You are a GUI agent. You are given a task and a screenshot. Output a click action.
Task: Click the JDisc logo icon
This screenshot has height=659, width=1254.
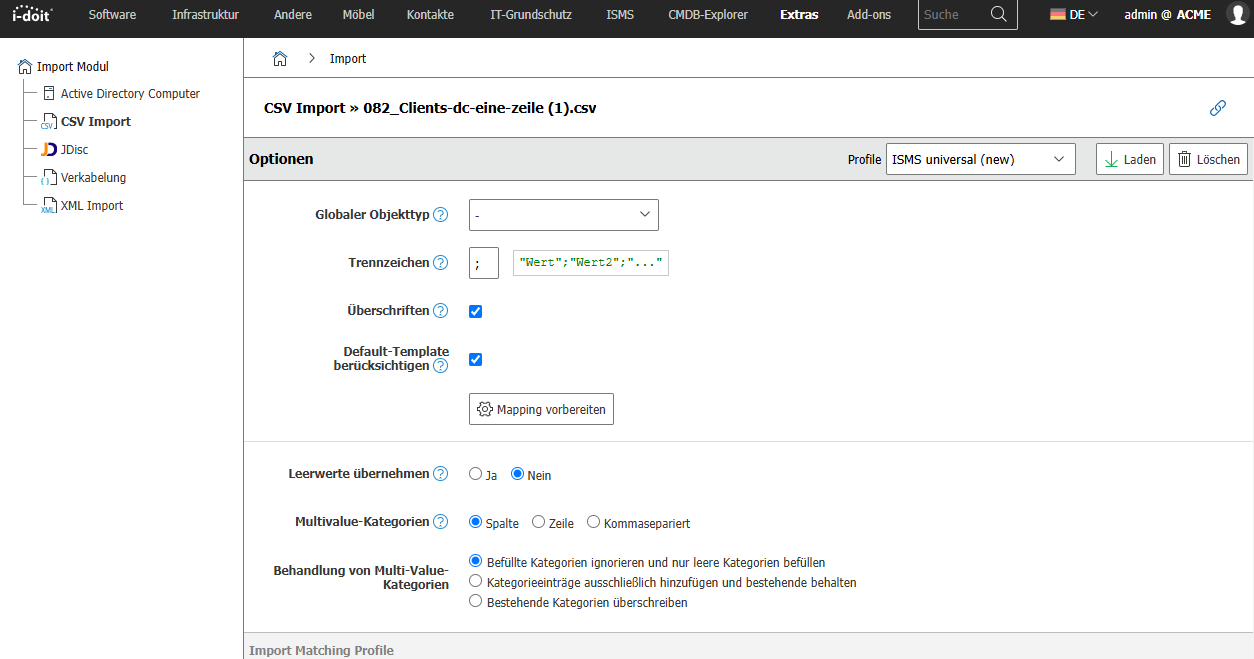(49, 150)
